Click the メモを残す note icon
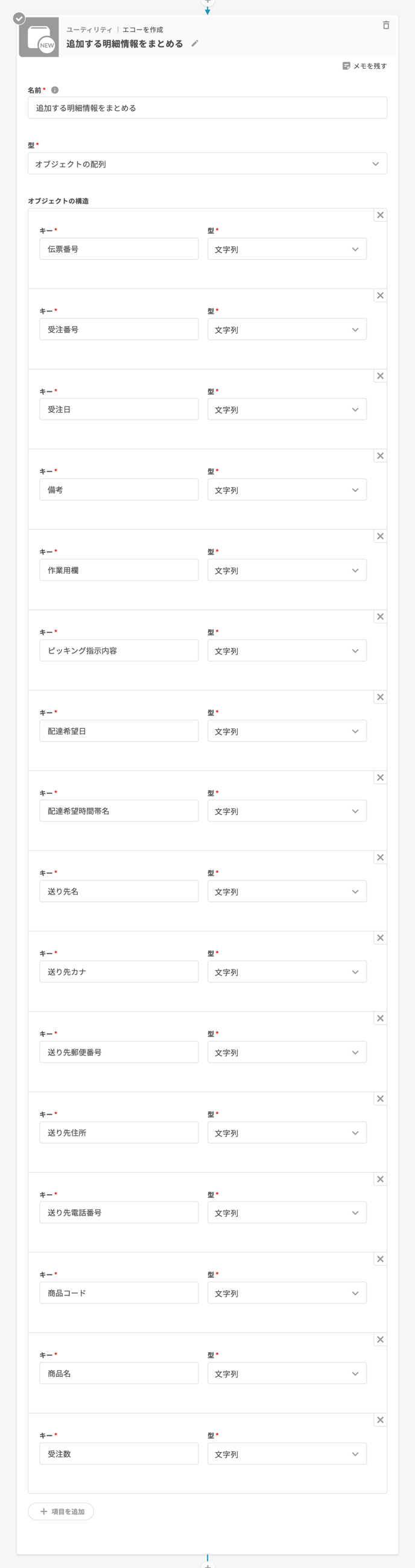 346,66
